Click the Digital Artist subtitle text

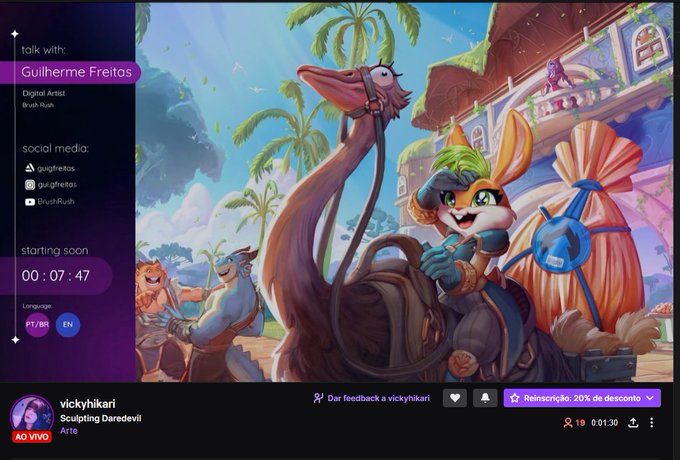pyautogui.click(x=44, y=93)
